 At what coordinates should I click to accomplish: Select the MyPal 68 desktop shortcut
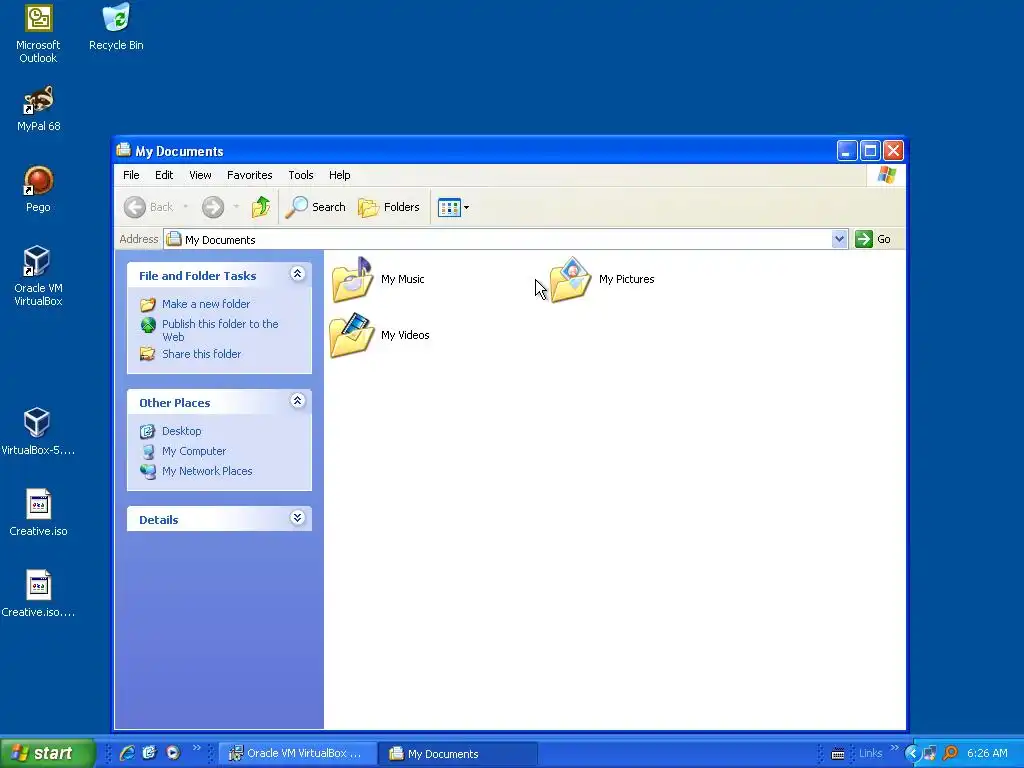(39, 108)
